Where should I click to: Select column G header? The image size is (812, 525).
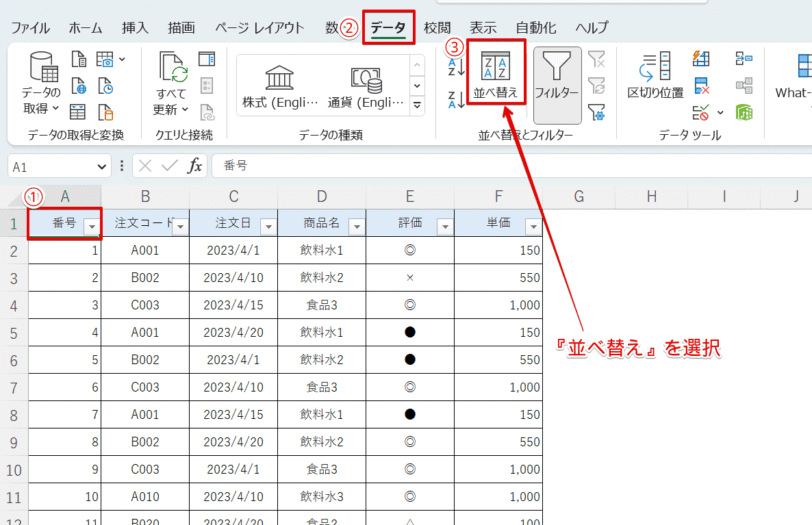pyautogui.click(x=579, y=197)
